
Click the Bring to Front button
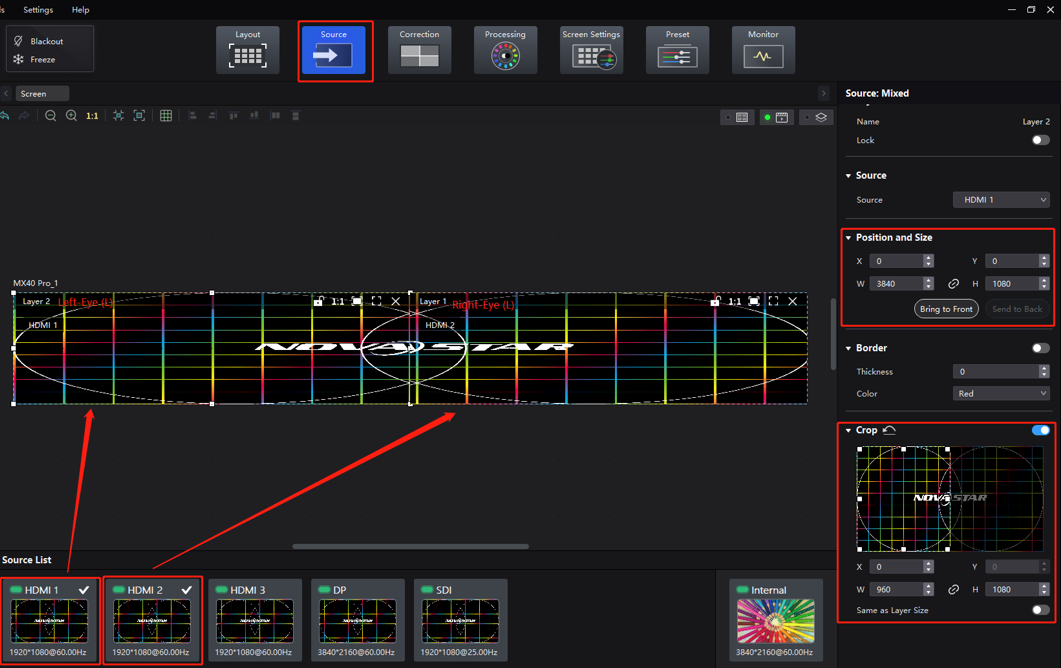tap(946, 309)
